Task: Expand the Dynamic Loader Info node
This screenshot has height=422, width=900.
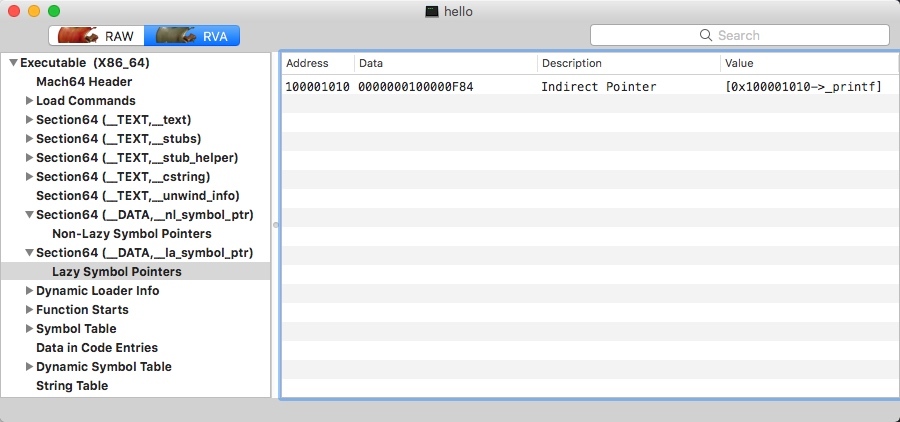Action: tap(29, 291)
